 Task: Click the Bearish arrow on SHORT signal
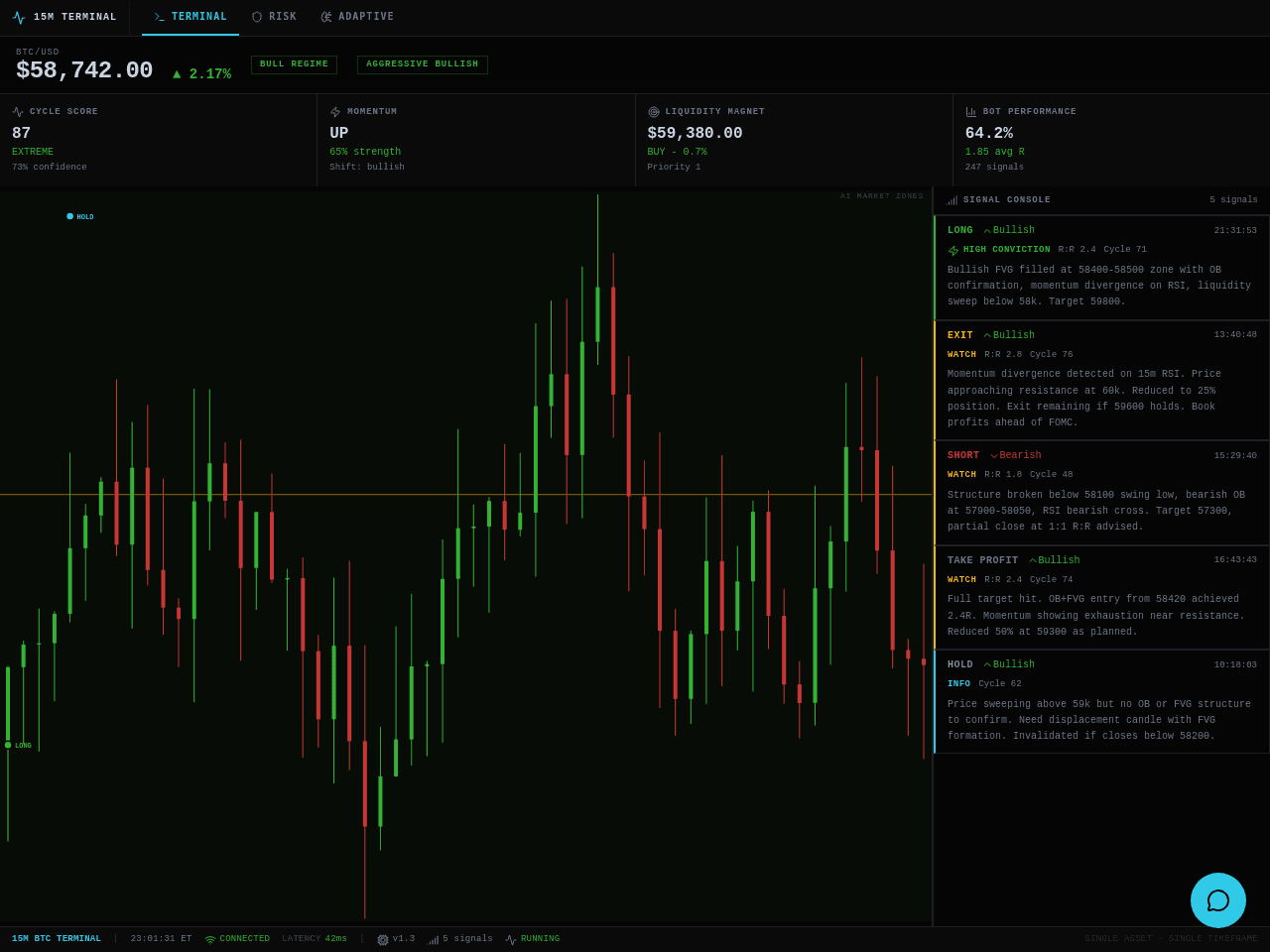point(994,456)
